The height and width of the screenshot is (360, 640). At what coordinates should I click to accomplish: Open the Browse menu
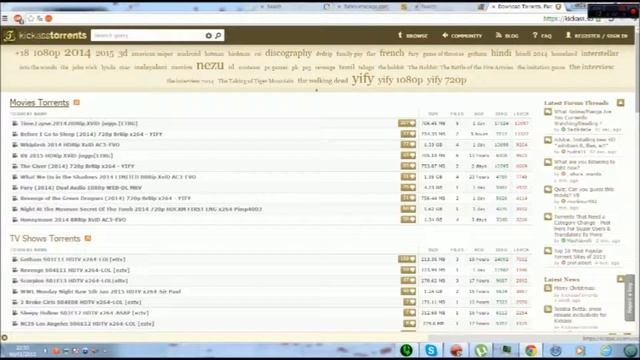[x=413, y=36]
